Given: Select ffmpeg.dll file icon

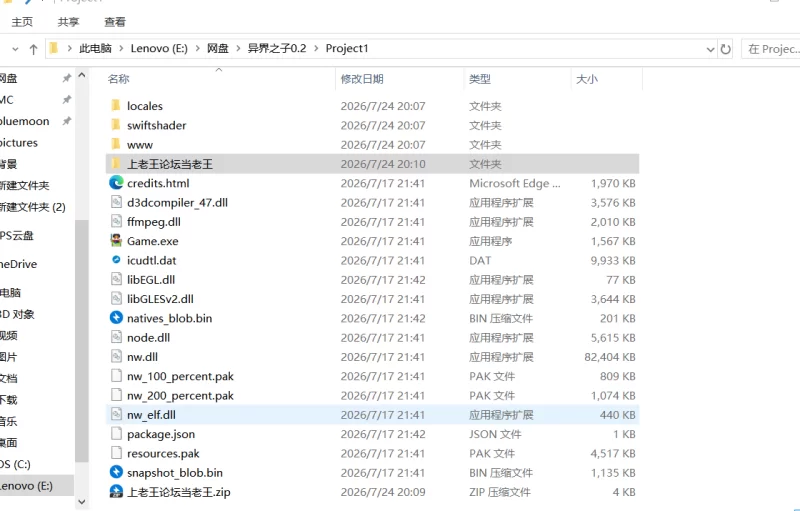Looking at the screenshot, I should point(116,221).
